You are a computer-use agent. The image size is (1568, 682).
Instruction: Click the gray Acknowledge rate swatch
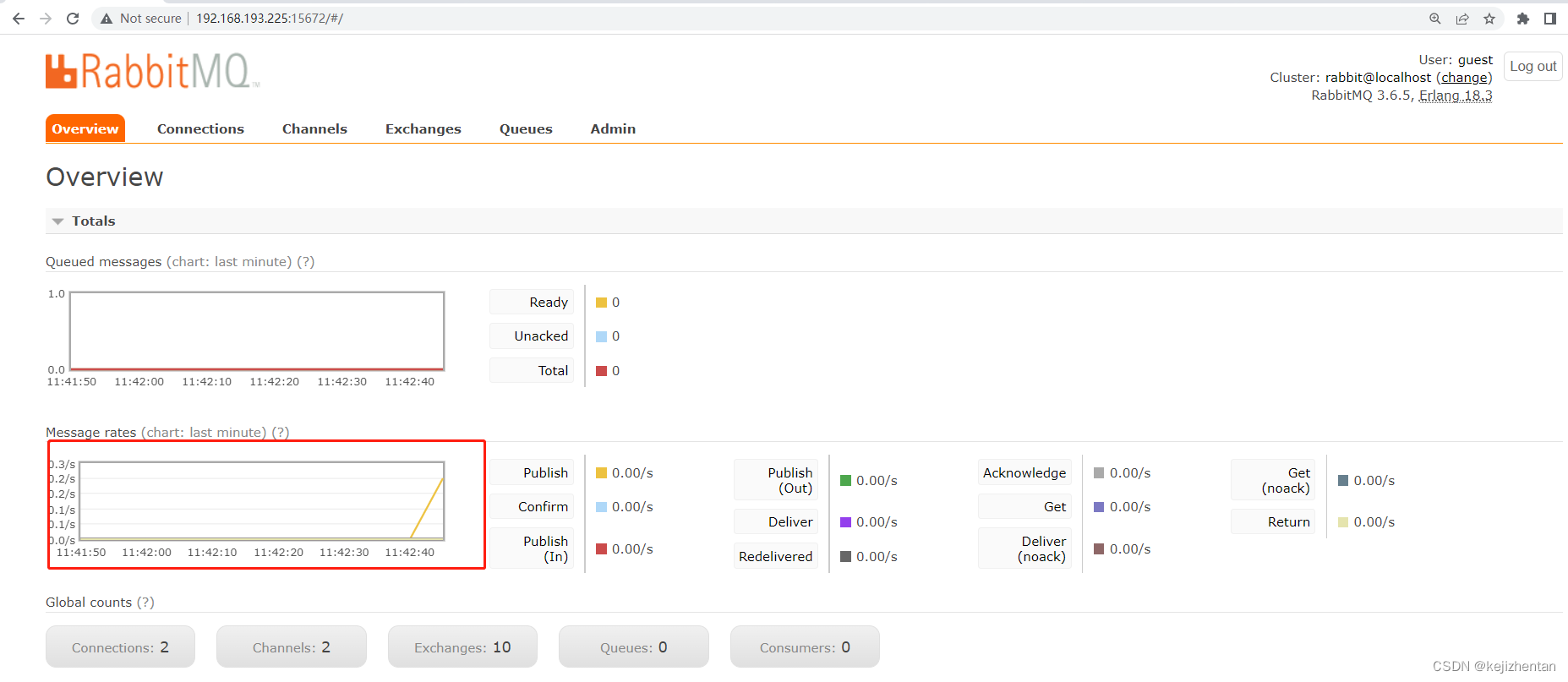[x=1099, y=473]
